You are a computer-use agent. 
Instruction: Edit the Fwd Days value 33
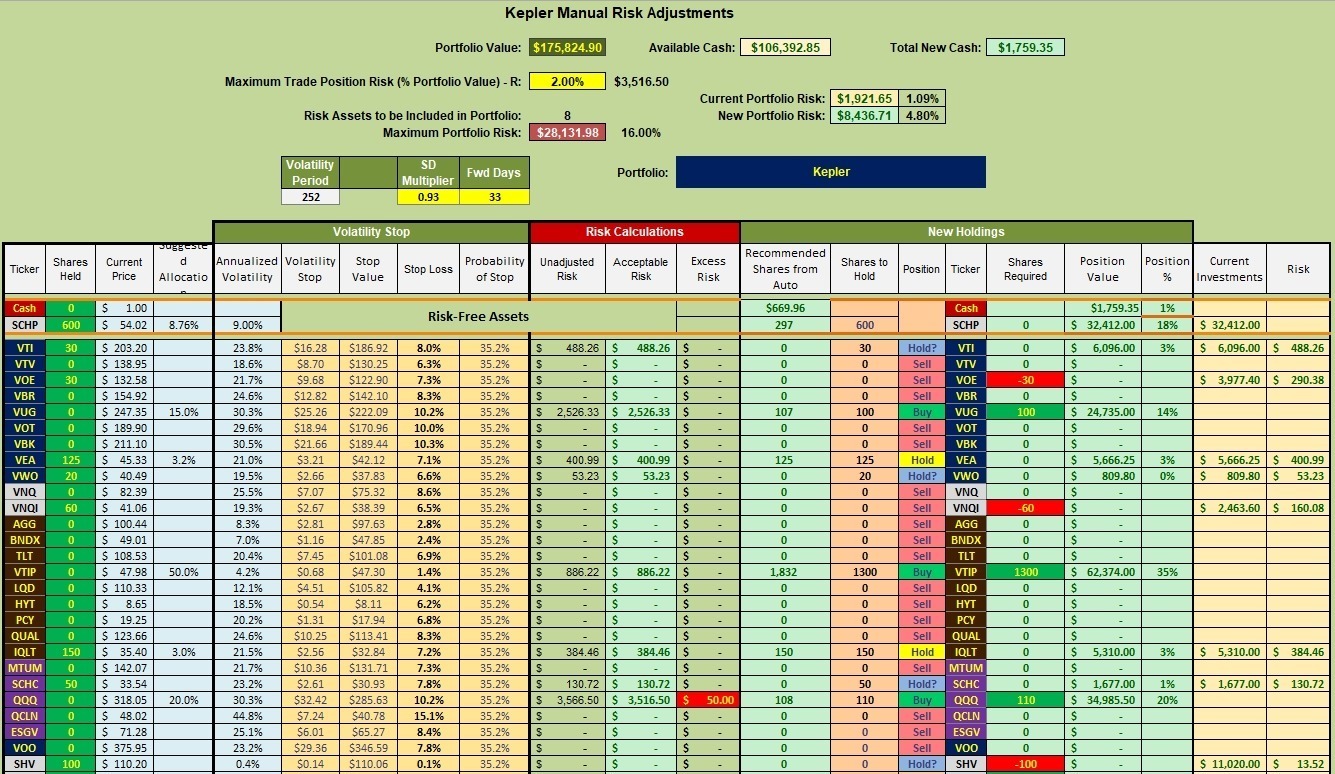click(494, 197)
